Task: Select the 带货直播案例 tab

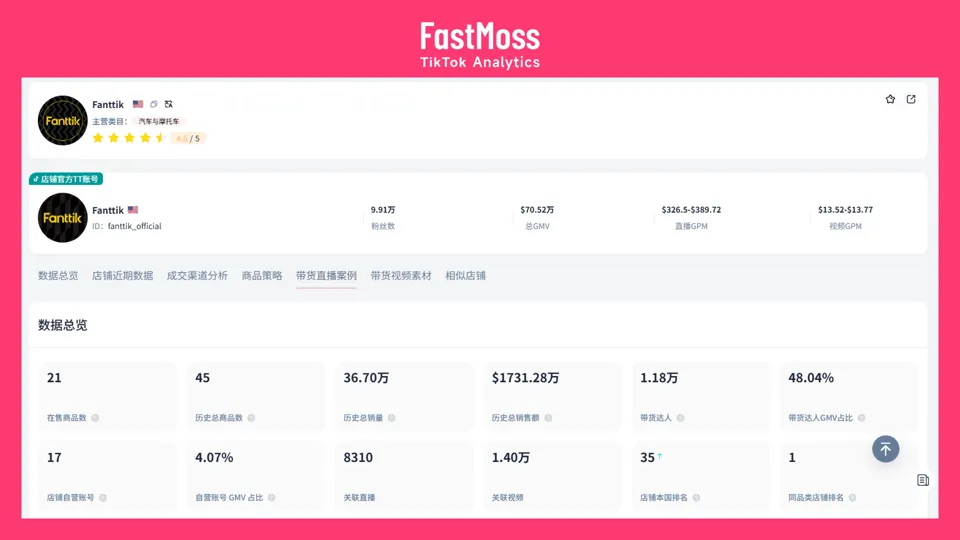Action: click(x=326, y=276)
